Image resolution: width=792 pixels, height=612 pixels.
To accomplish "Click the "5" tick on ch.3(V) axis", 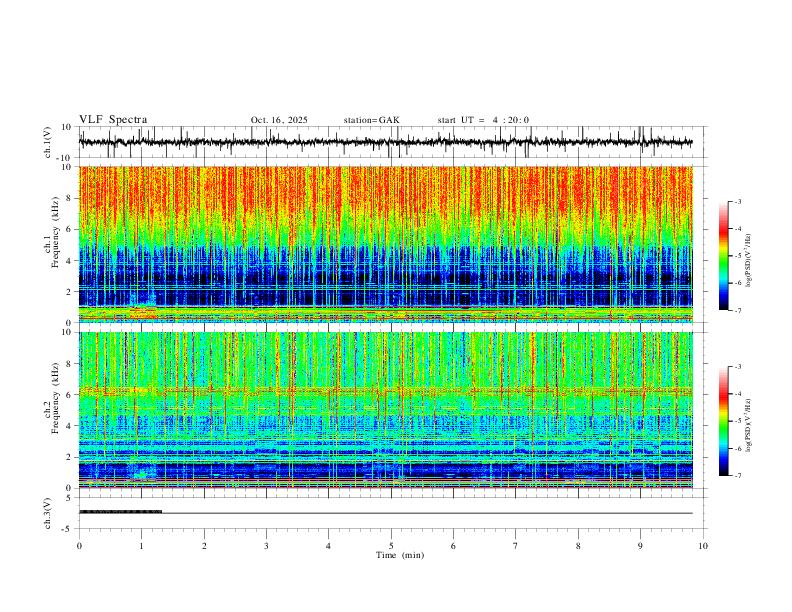I will pos(70,497).
